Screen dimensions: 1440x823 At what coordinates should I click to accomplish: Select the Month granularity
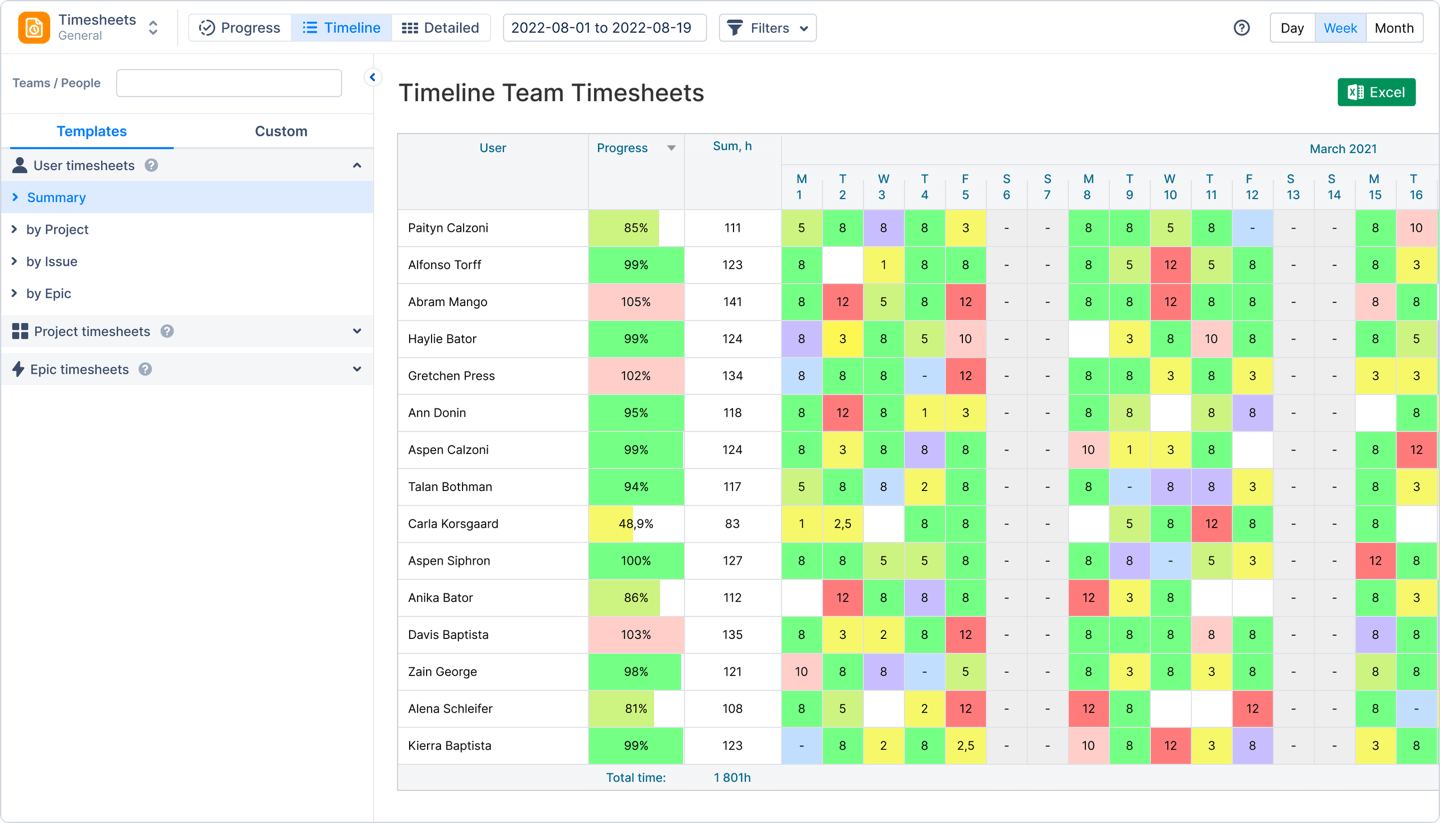click(1394, 28)
